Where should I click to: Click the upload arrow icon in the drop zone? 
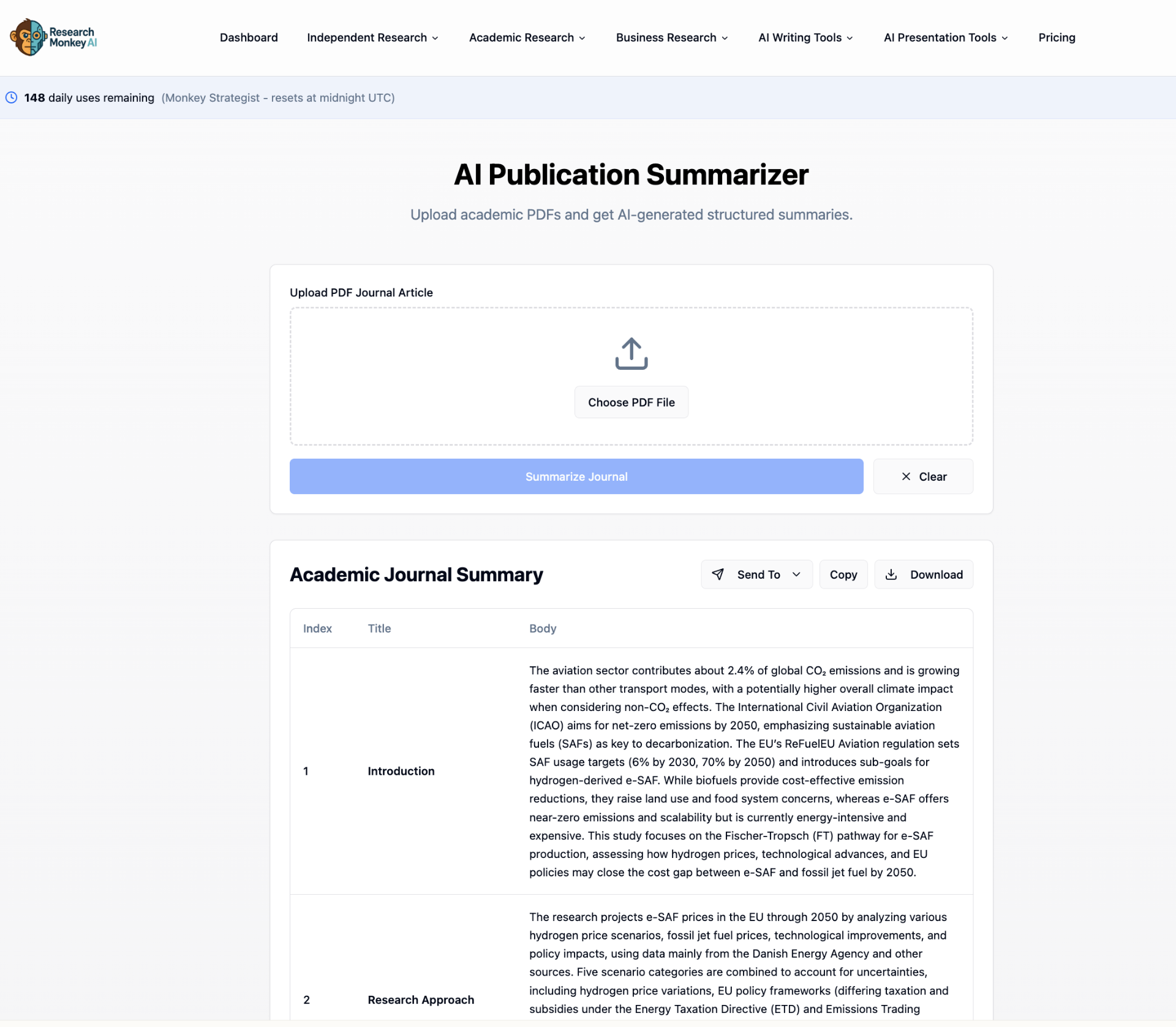[631, 353]
